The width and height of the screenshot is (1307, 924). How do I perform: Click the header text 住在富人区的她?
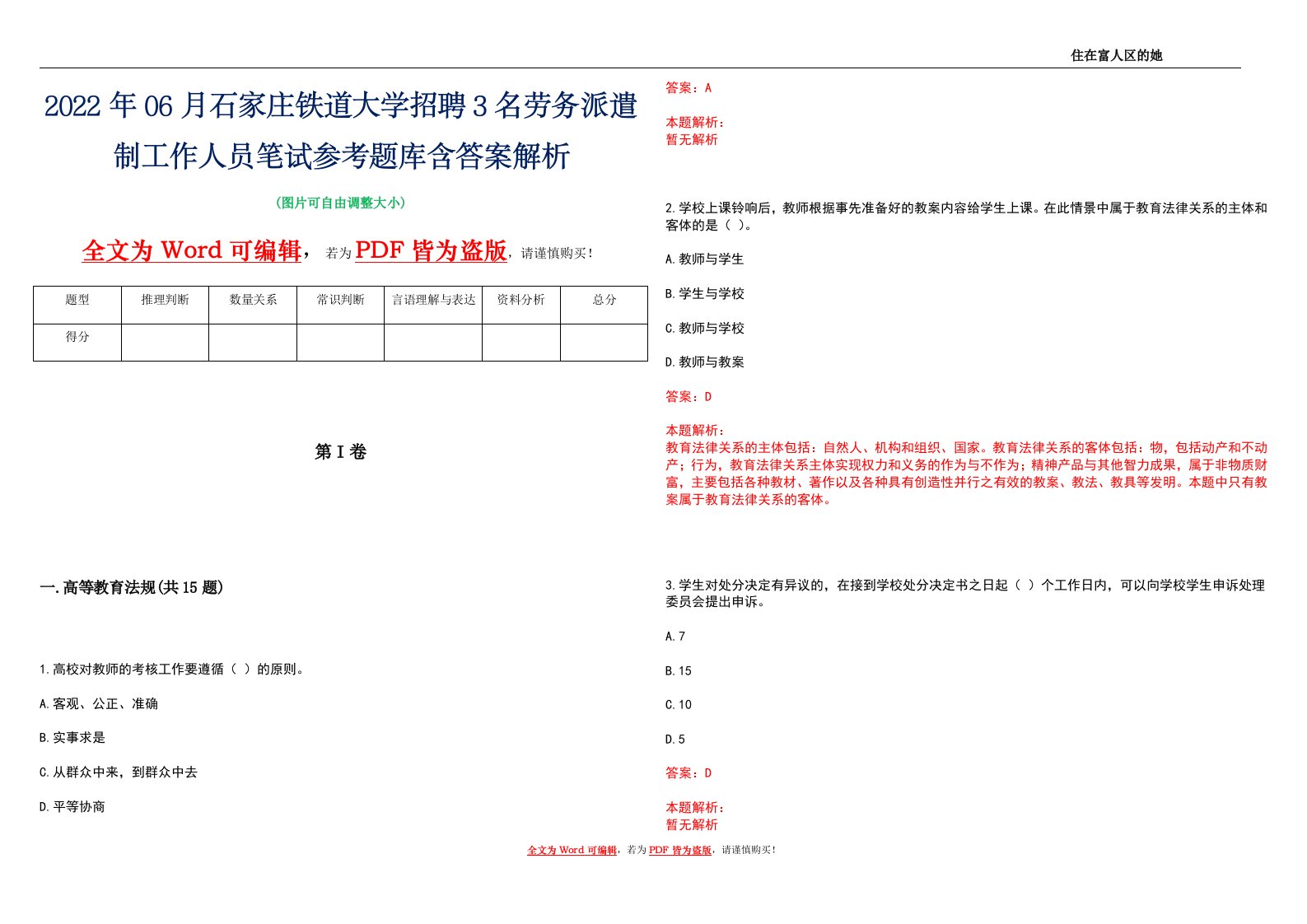[1116, 55]
